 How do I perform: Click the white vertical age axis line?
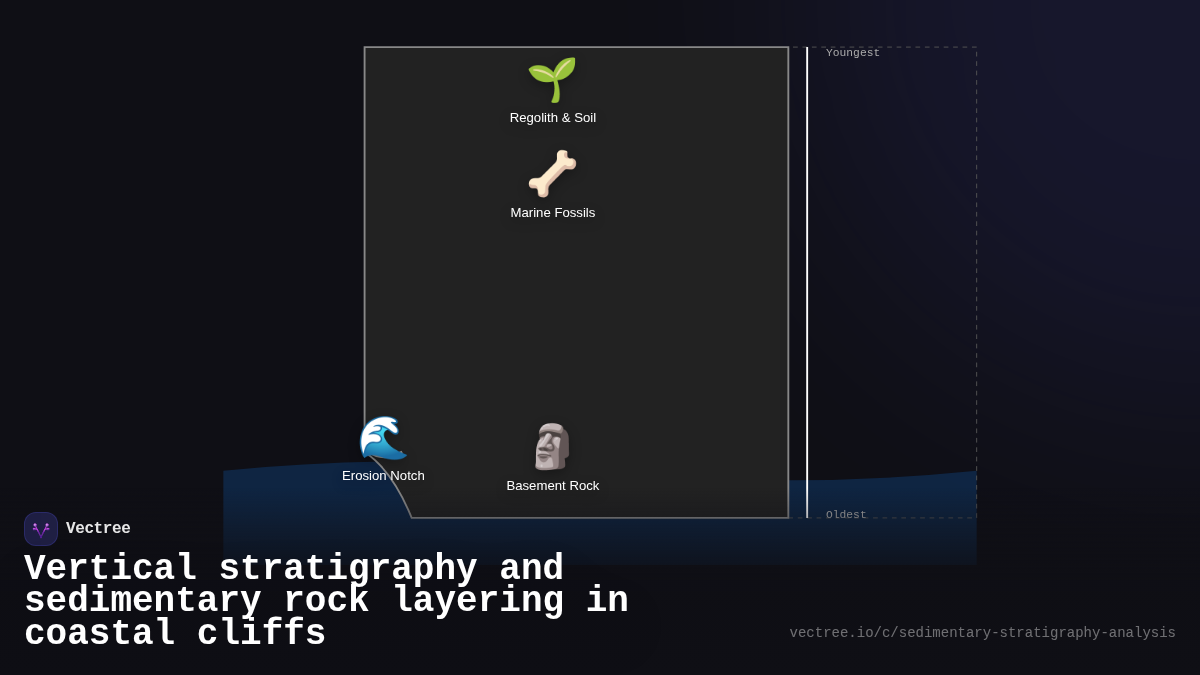point(807,280)
